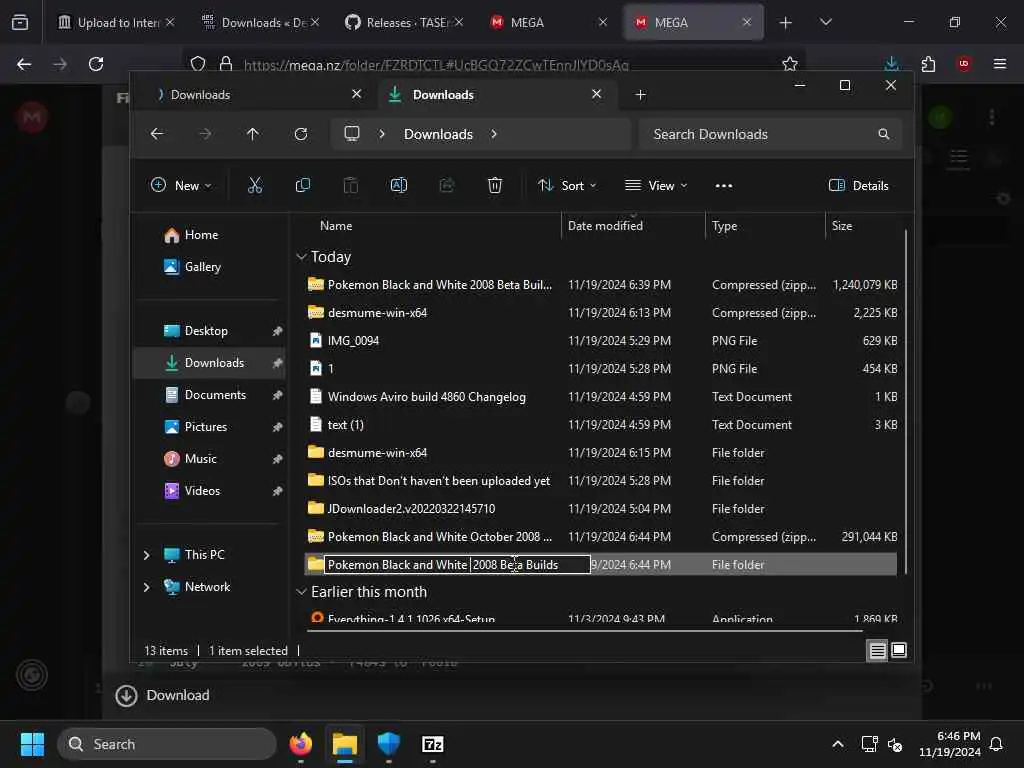Open the Firefox View icon at top left
1024x768 pixels.
(x=20, y=23)
